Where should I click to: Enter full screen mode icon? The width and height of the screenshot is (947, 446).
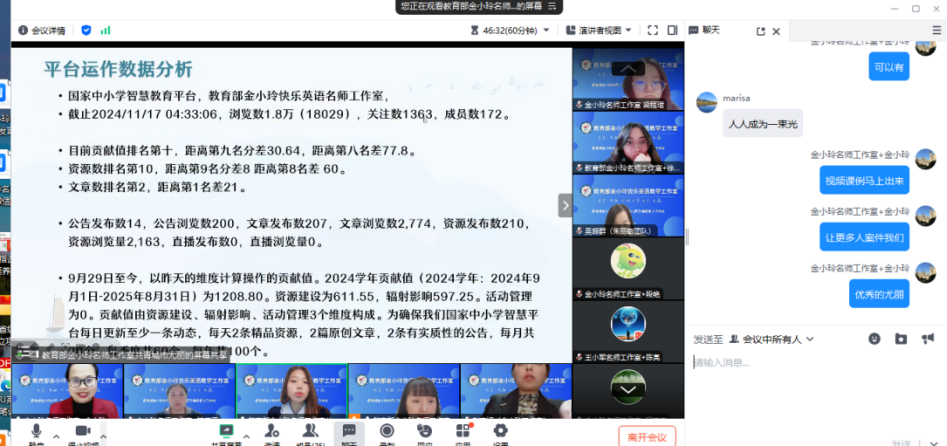point(652,30)
